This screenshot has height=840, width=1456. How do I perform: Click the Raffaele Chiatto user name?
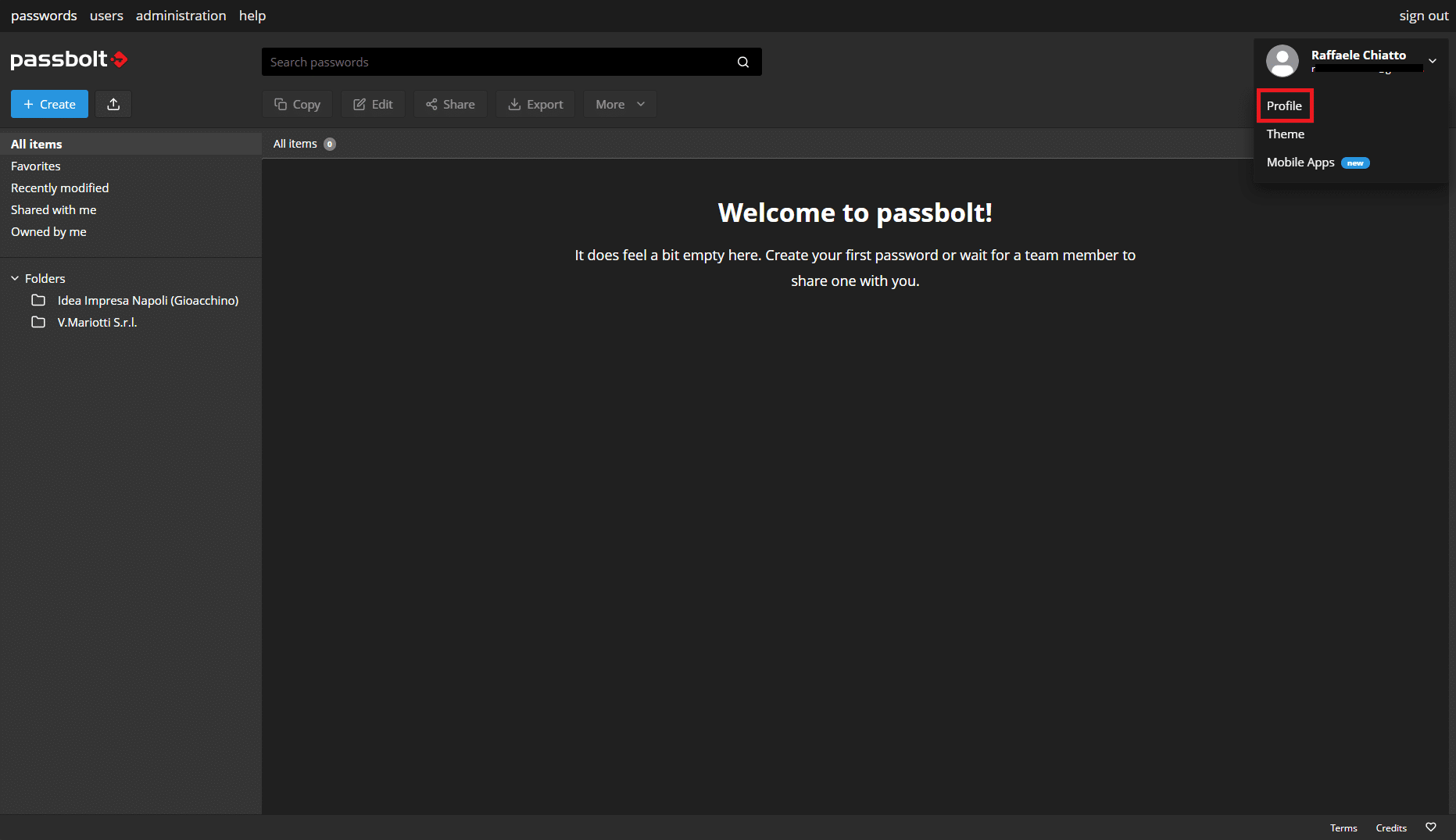(x=1358, y=55)
